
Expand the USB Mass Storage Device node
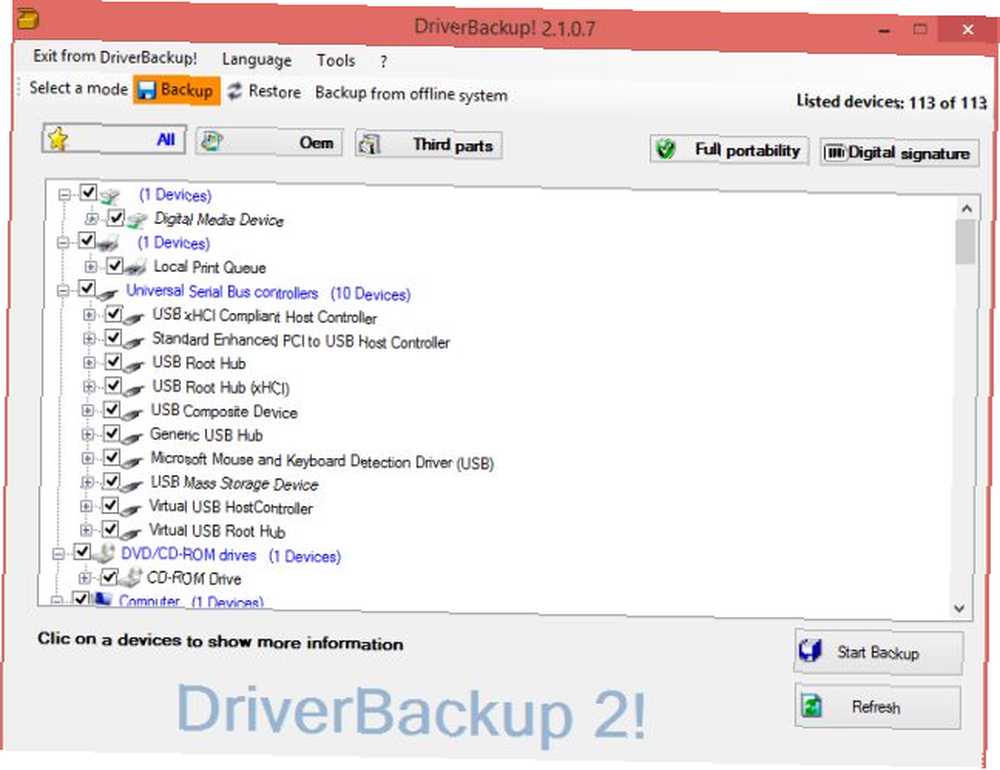point(87,482)
